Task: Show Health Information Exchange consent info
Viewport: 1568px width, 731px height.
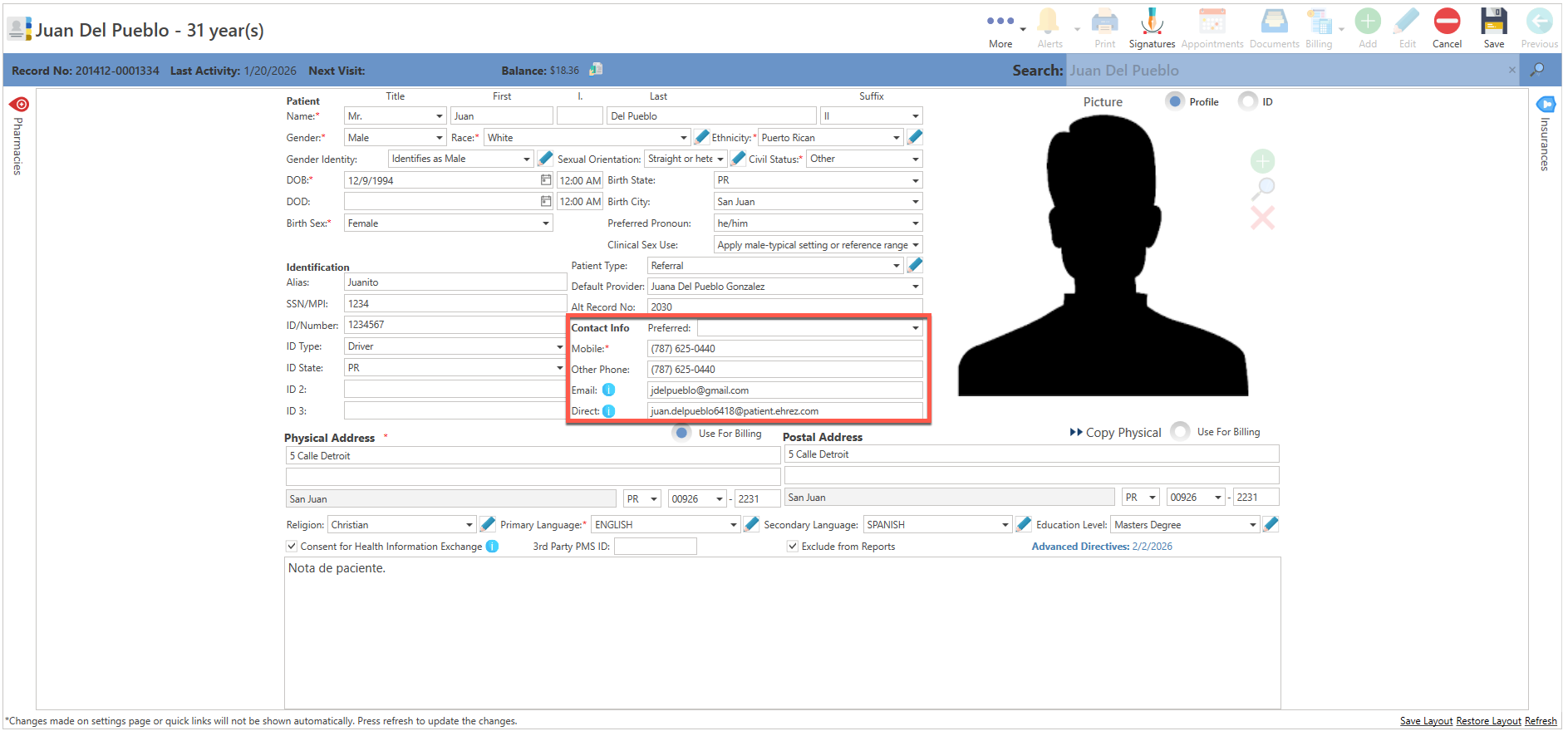Action: [492, 546]
